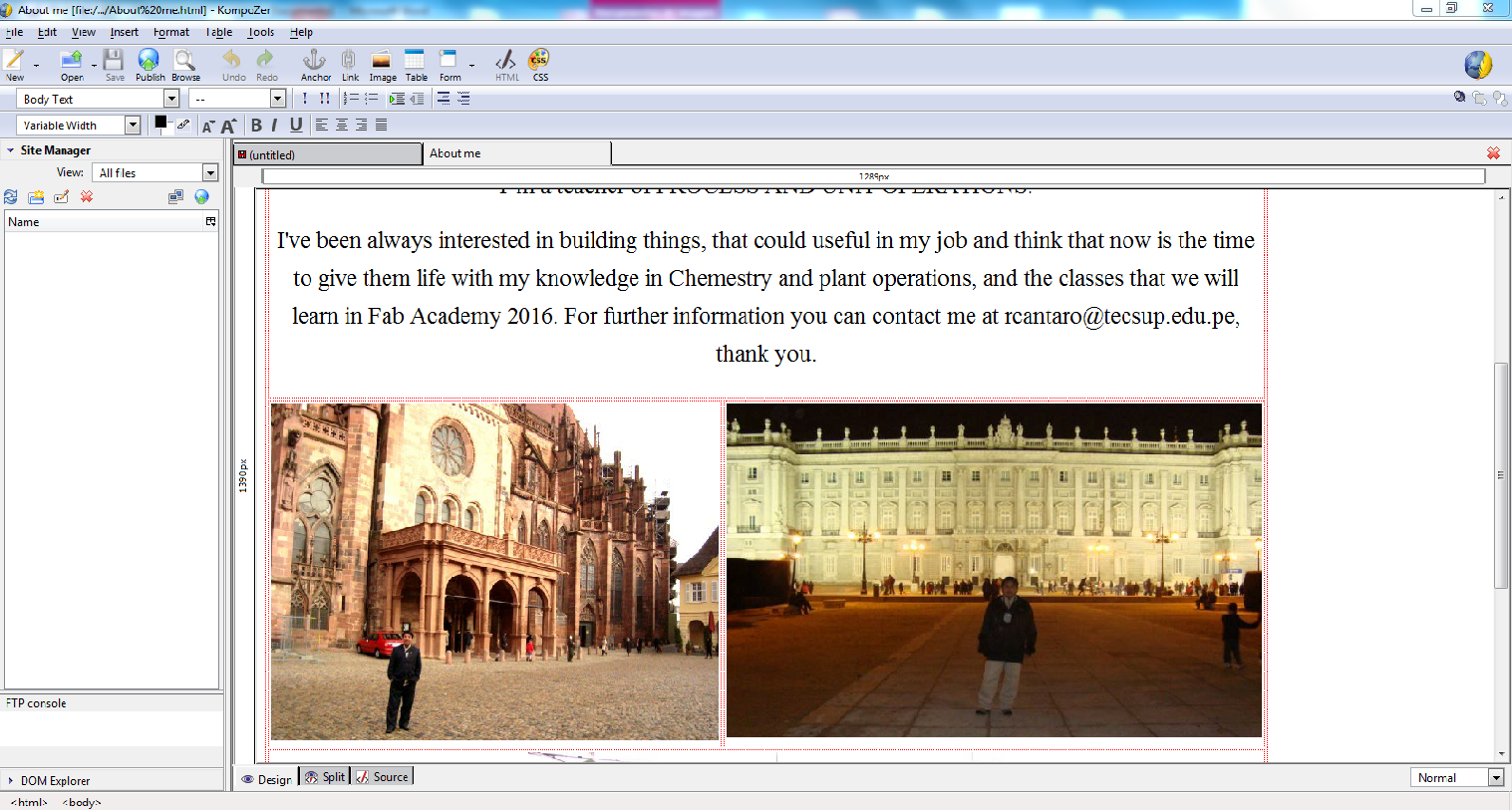Switch to the (untitled) tab
This screenshot has height=810, width=1512.
(328, 154)
